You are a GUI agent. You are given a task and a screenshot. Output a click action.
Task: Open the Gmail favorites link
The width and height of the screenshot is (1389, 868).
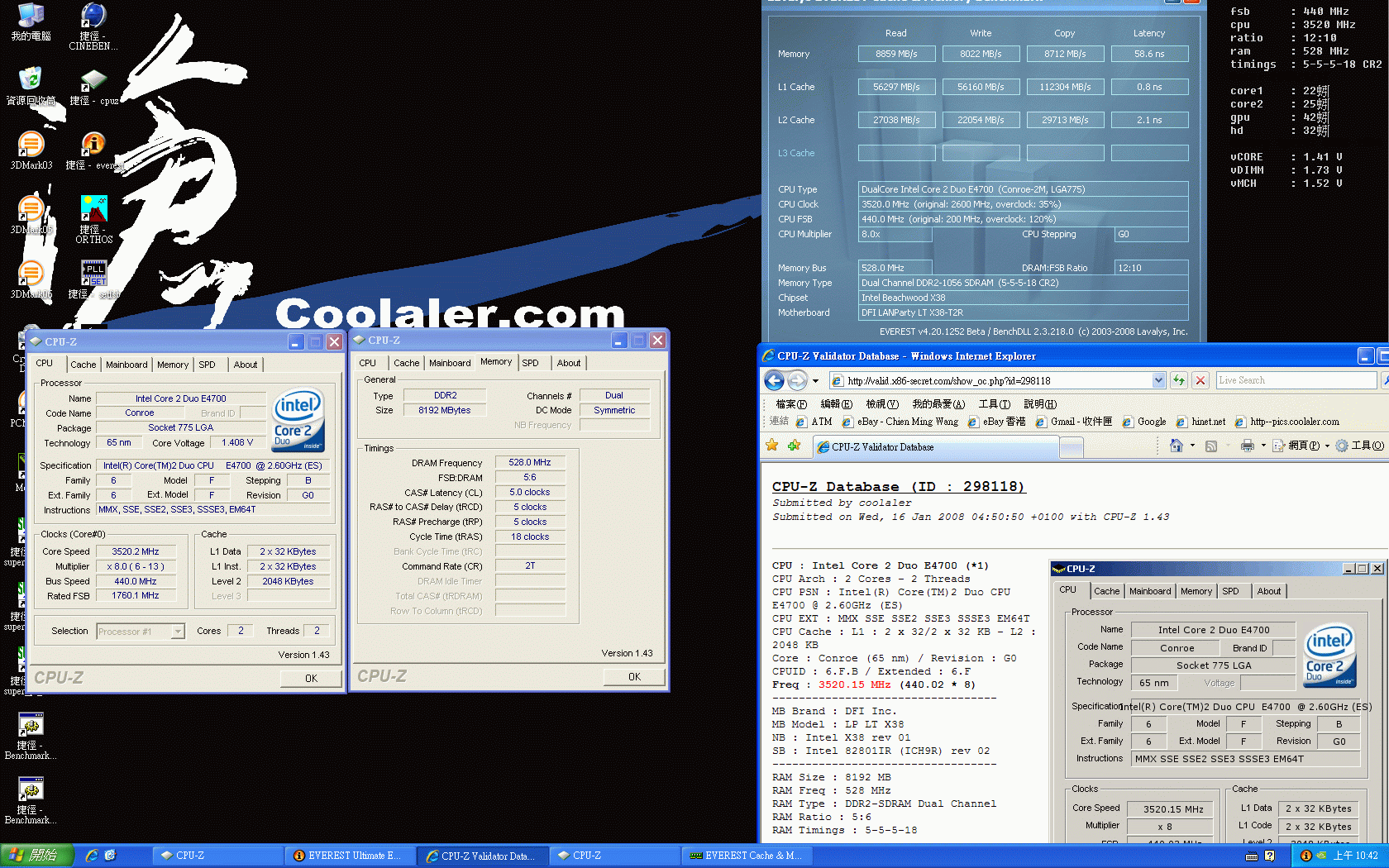1073,422
